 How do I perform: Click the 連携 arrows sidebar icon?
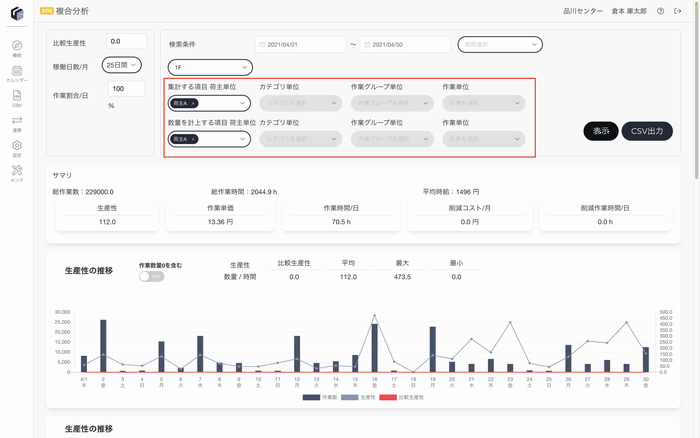click(x=17, y=122)
